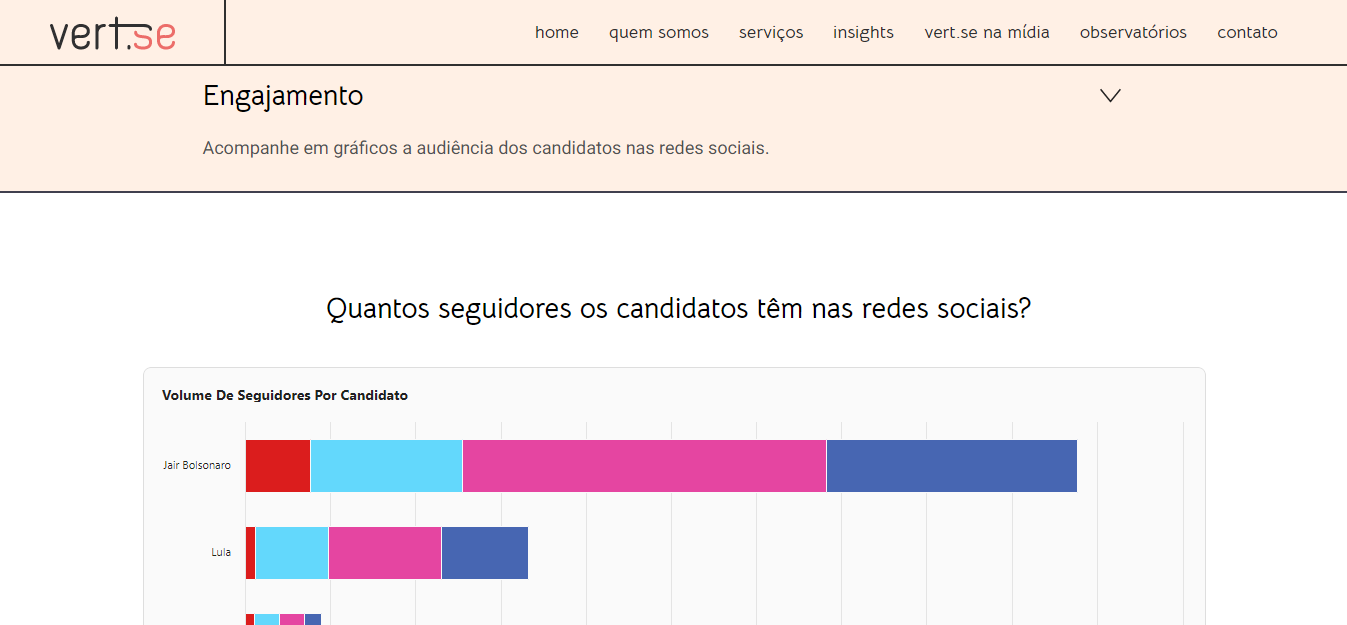Click the Lula axis label
Image resolution: width=1347 pixels, height=625 pixels.
point(221,552)
